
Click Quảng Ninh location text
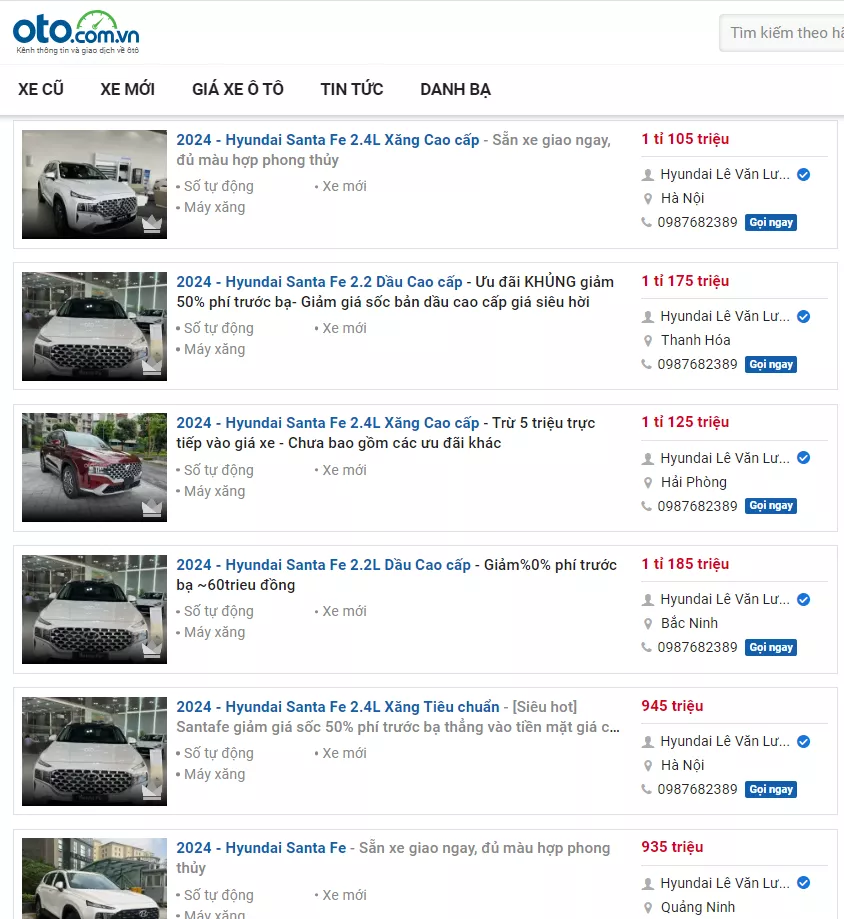698,907
